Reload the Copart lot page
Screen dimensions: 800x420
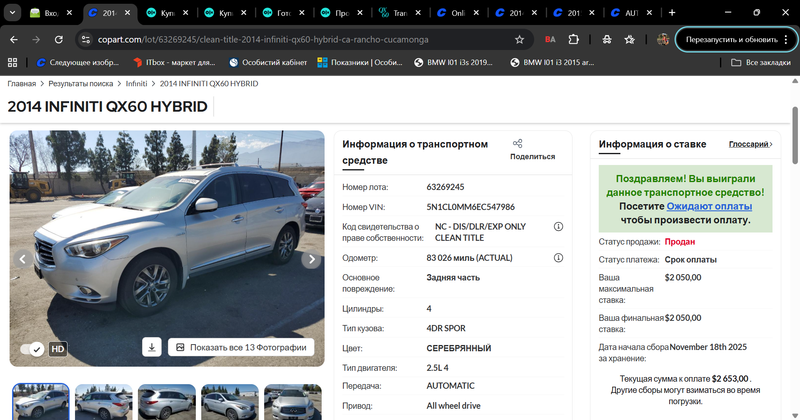[59, 39]
